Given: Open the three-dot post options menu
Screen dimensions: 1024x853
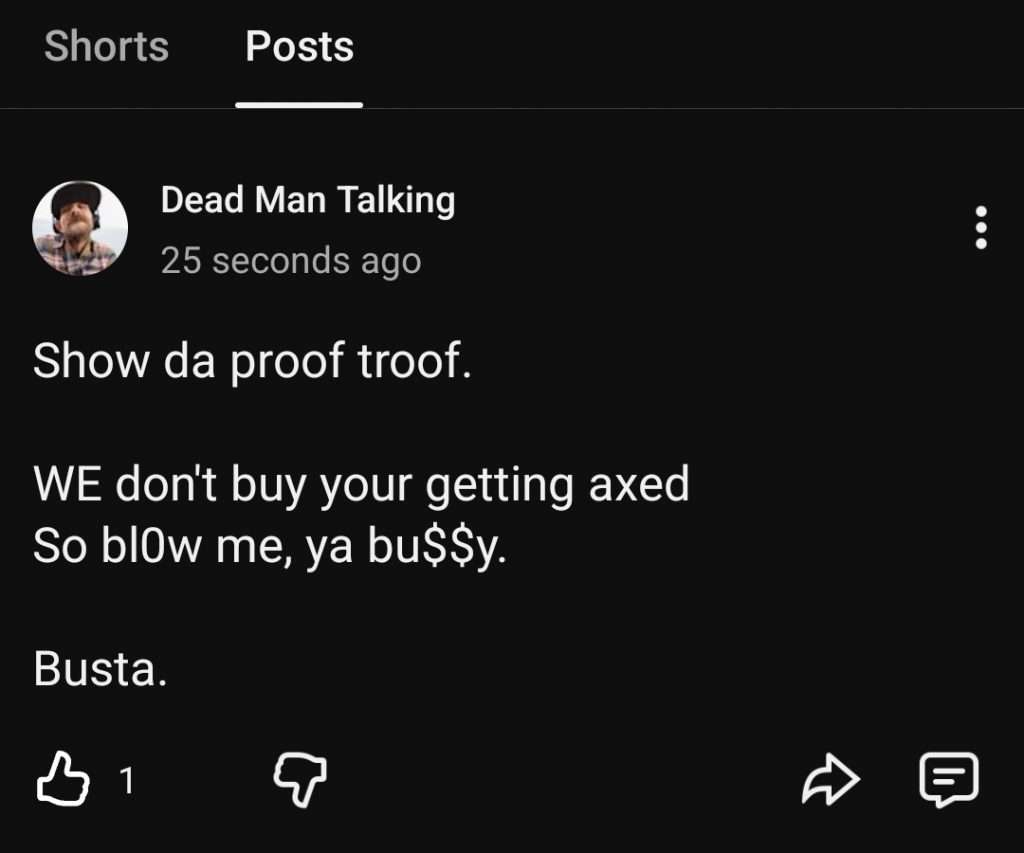Looking at the screenshot, I should 981,228.
